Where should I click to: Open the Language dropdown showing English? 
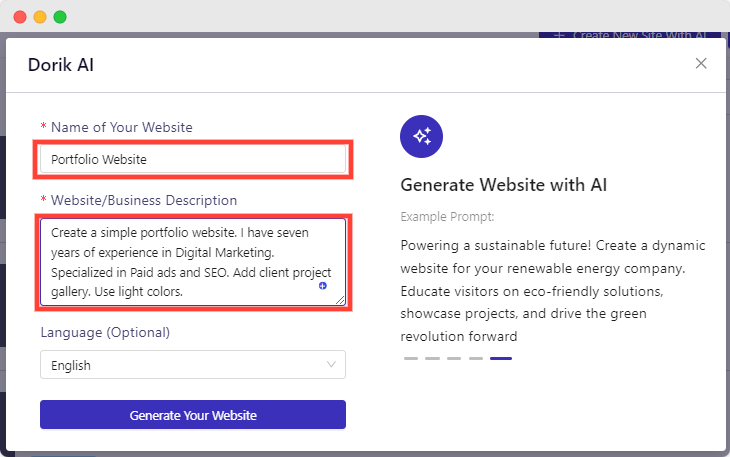(193, 364)
